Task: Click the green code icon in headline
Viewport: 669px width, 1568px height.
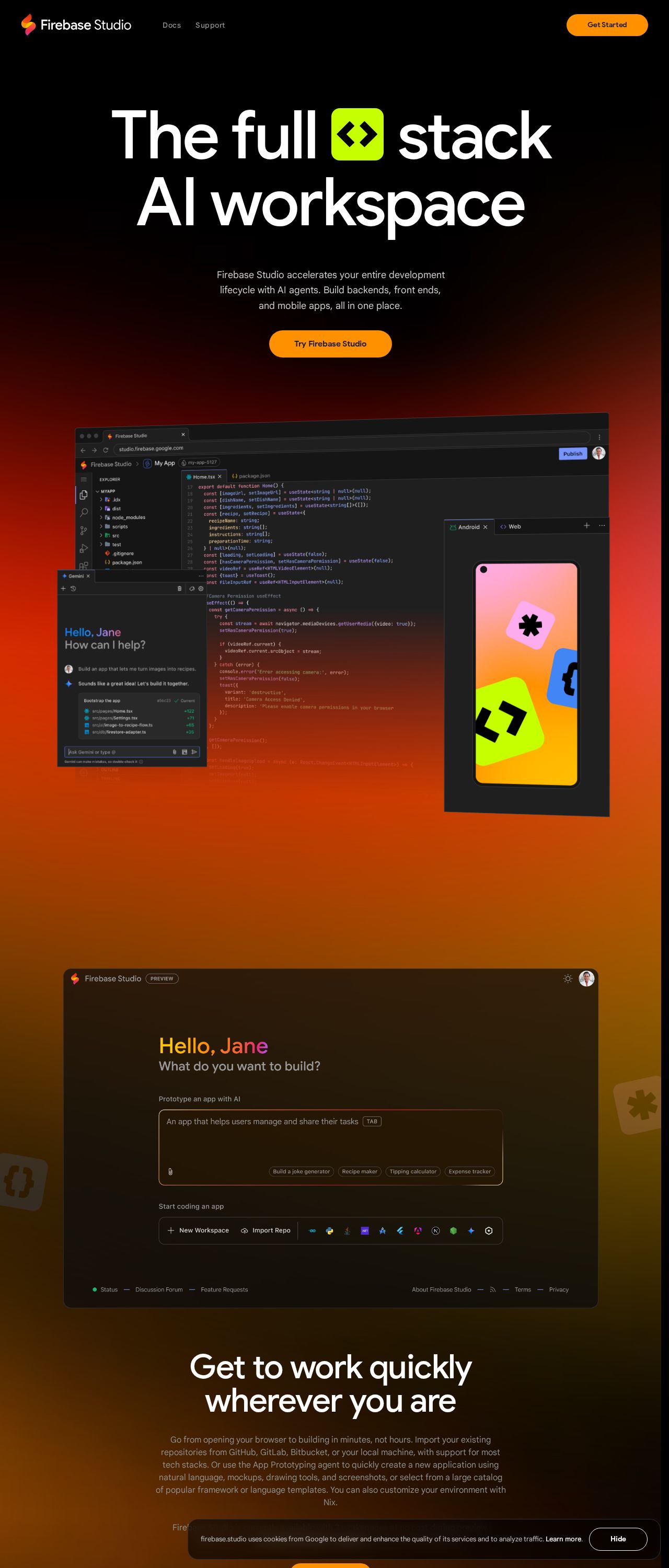Action: 357,134
